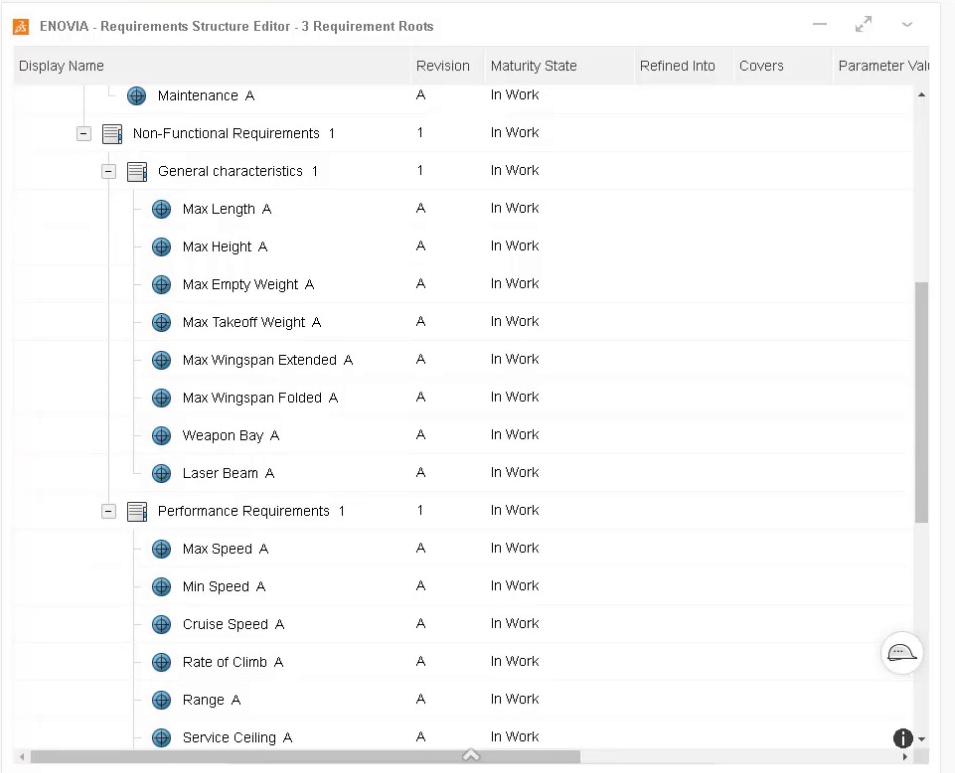
Task: Select the Max Empty Weight A row
Action: [x=463, y=284]
